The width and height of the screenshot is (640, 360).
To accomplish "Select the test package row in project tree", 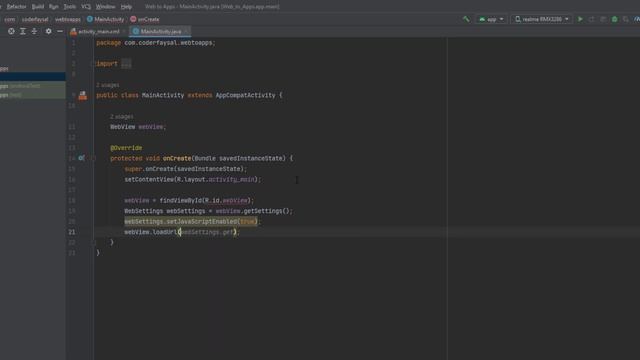I will pyautogui.click(x=33, y=95).
